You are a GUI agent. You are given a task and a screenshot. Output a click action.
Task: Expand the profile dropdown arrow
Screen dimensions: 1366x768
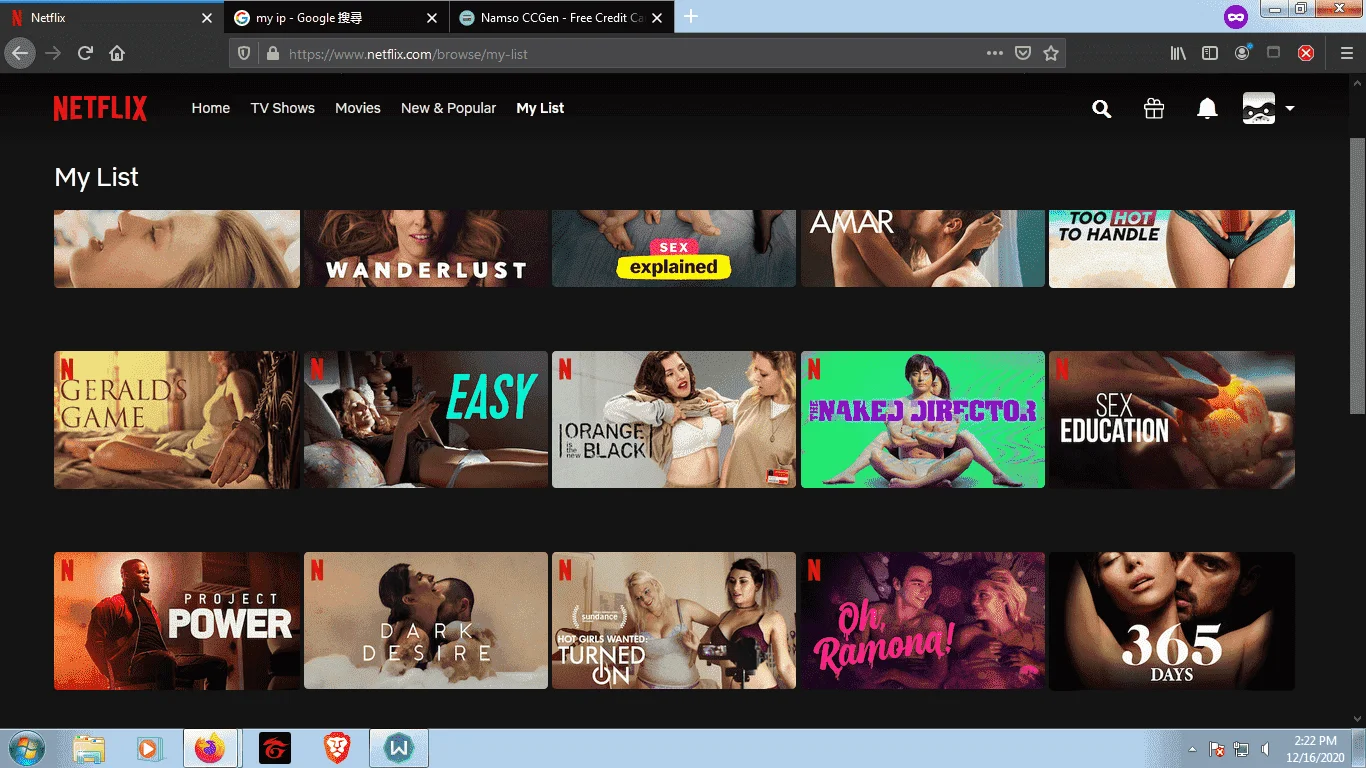tap(1290, 108)
